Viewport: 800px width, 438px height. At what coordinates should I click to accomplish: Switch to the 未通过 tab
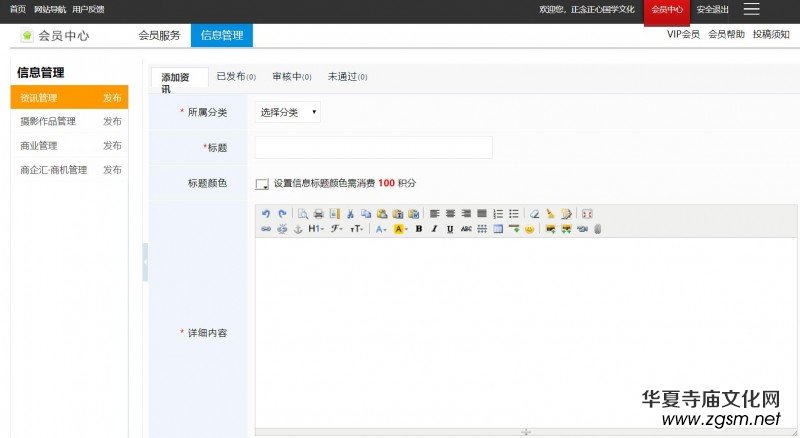tap(347, 76)
